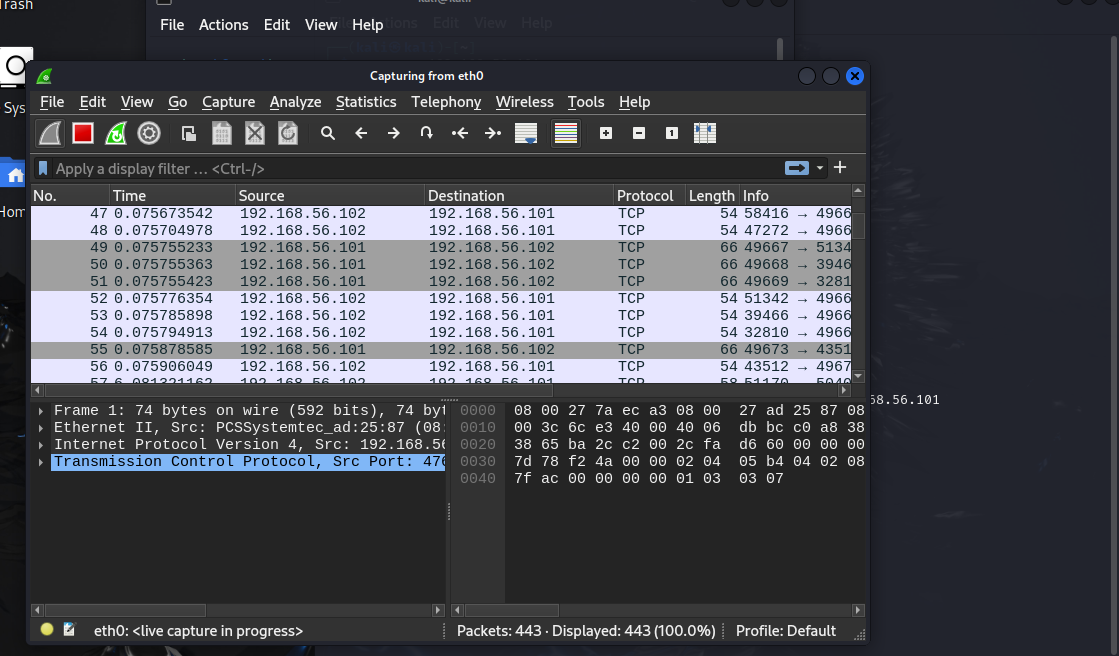Go back to previous packet arrow
The width and height of the screenshot is (1119, 656).
[x=361, y=133]
